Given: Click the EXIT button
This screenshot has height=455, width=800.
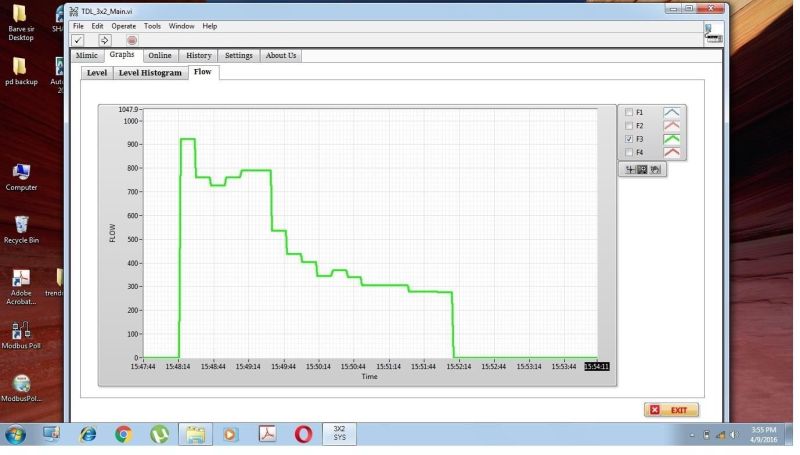Looking at the screenshot, I should pyautogui.click(x=671, y=410).
